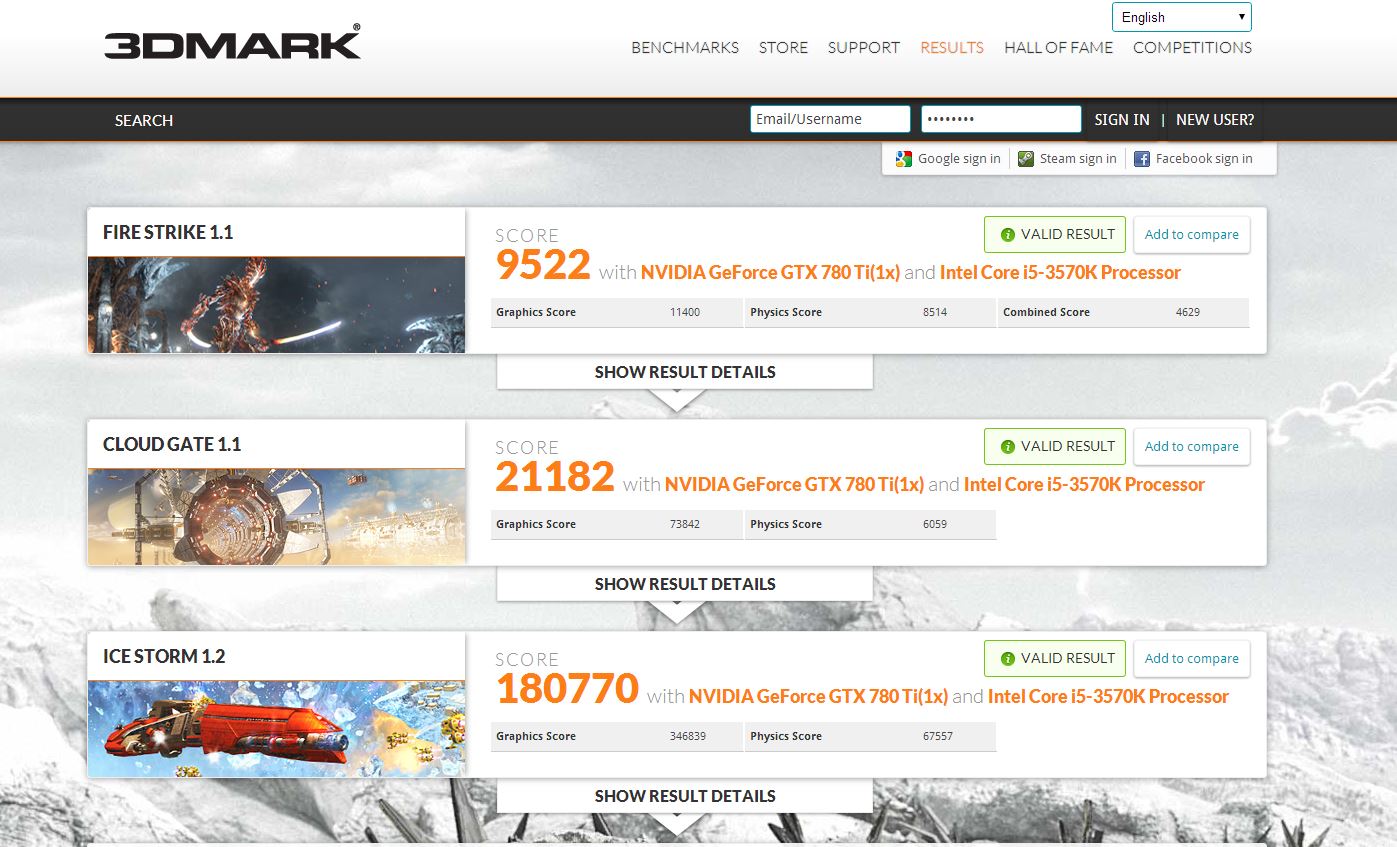1397x847 pixels.
Task: Click Ice Storm Physics Score value 67557
Action: [938, 736]
